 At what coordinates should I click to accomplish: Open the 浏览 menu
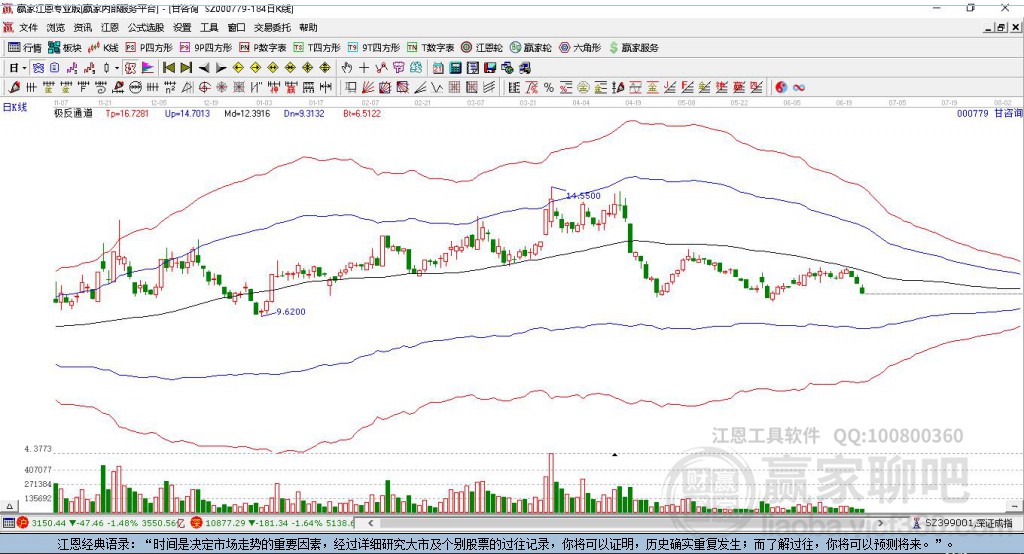(x=56, y=27)
